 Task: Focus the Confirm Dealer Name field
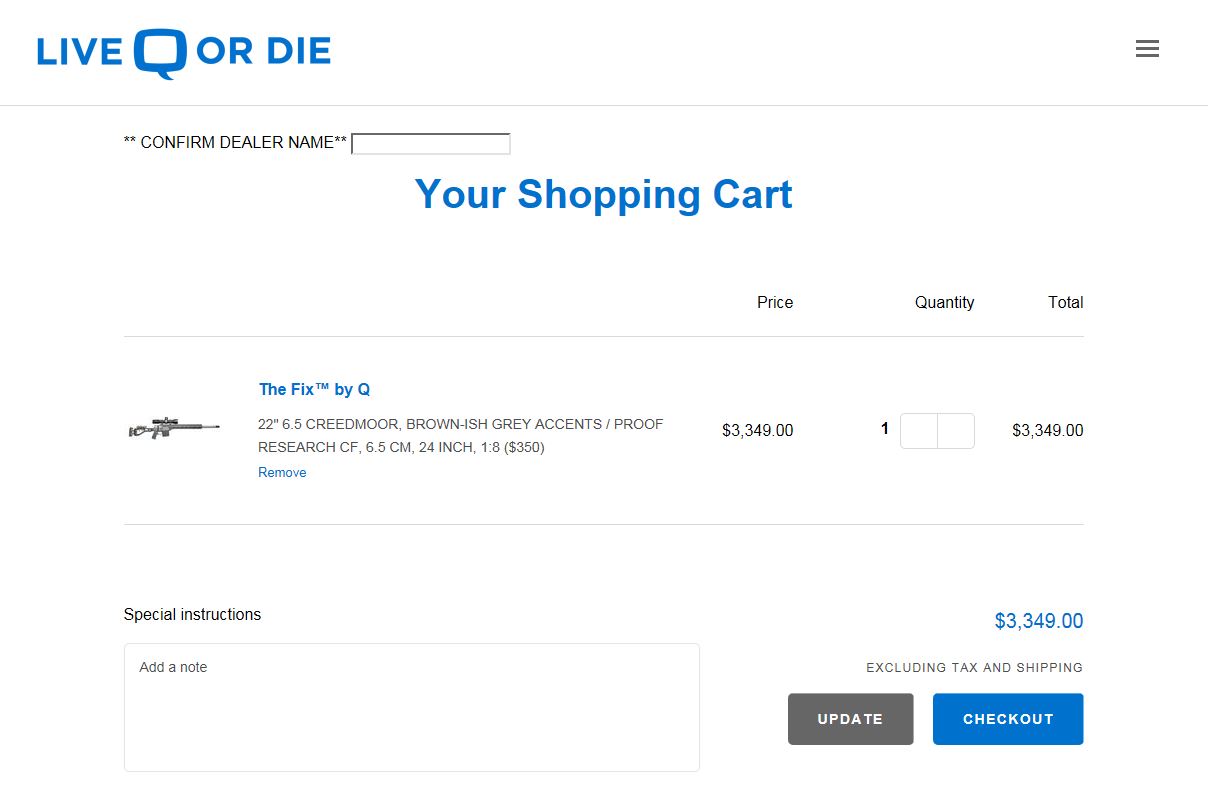pyautogui.click(x=431, y=144)
